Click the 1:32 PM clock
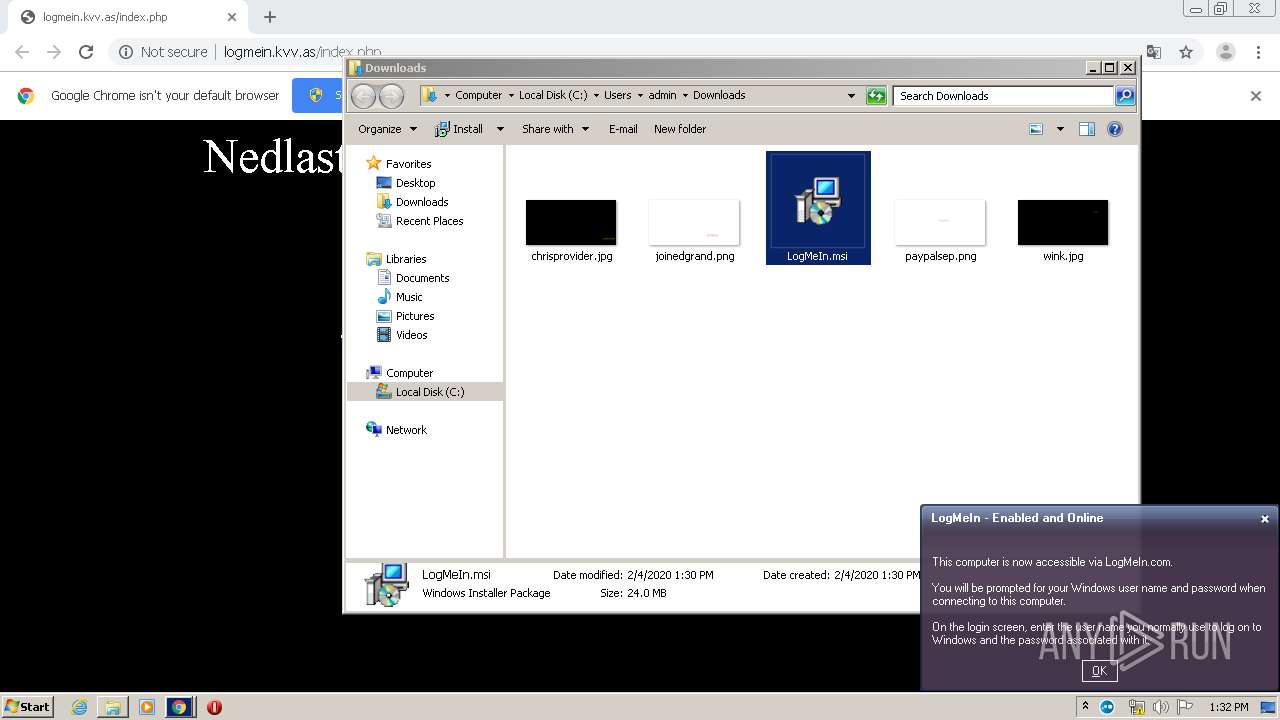The image size is (1280, 720). point(1228,707)
